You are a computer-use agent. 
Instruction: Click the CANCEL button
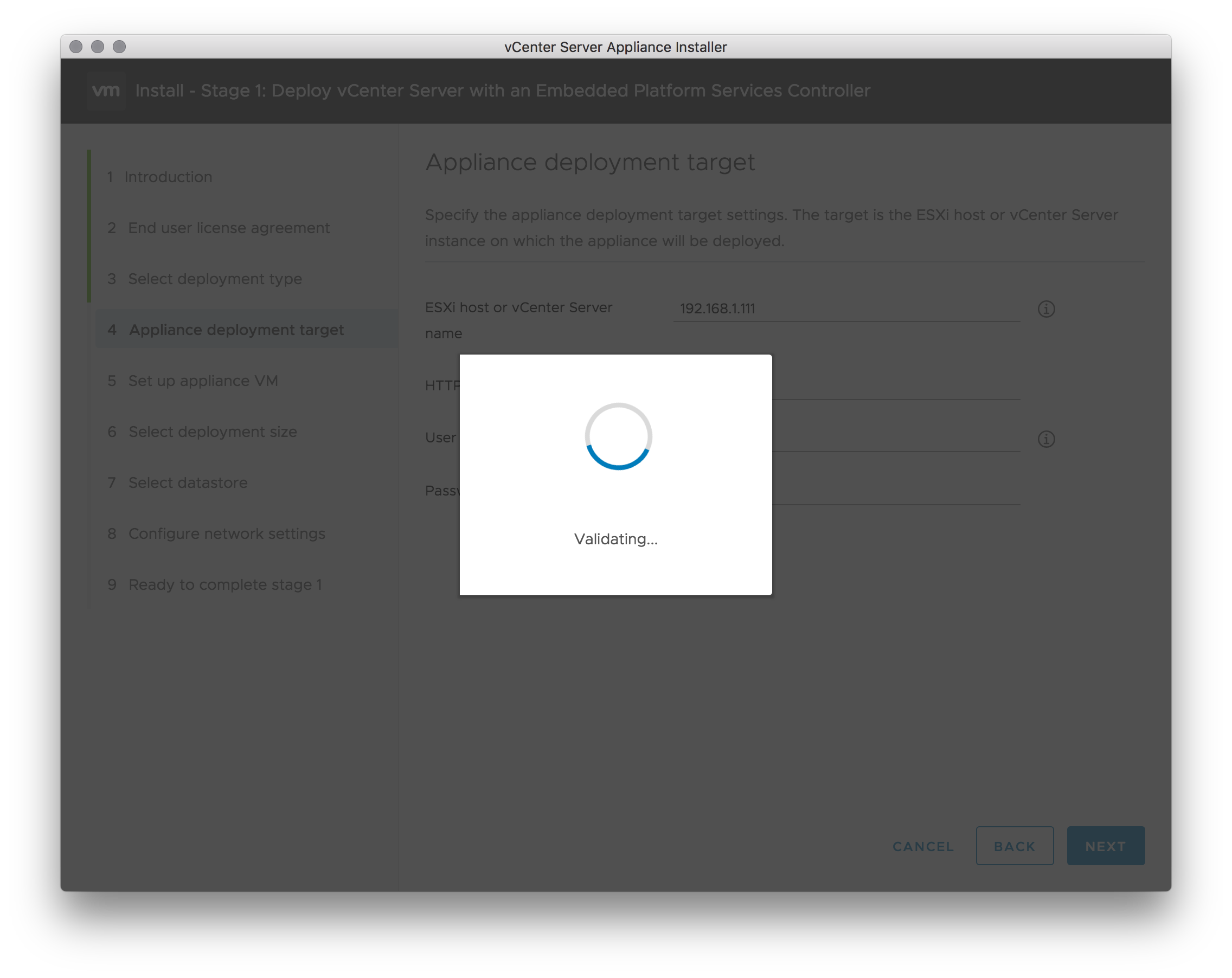click(923, 846)
